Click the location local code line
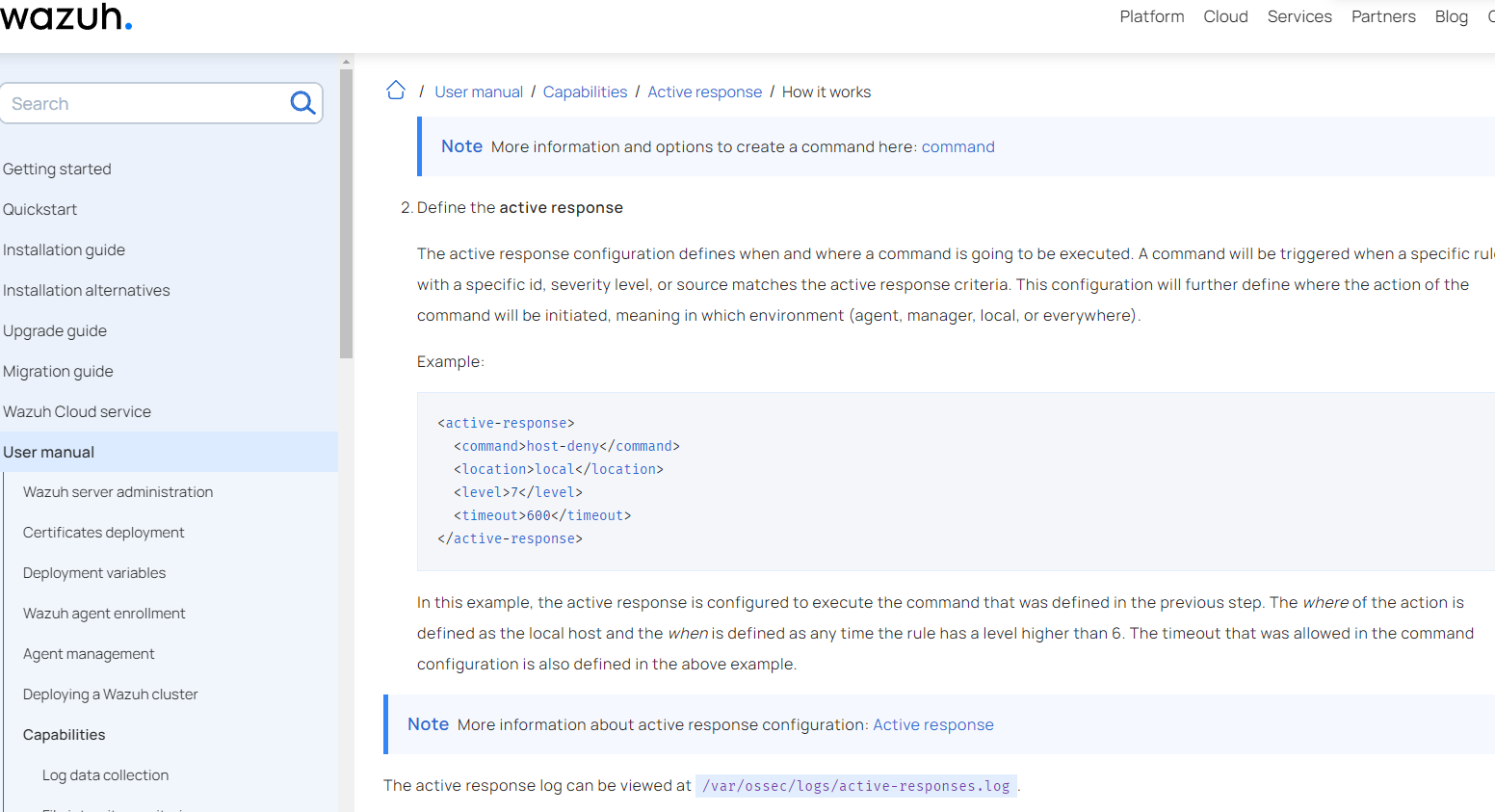This screenshot has width=1495, height=812. coord(559,469)
